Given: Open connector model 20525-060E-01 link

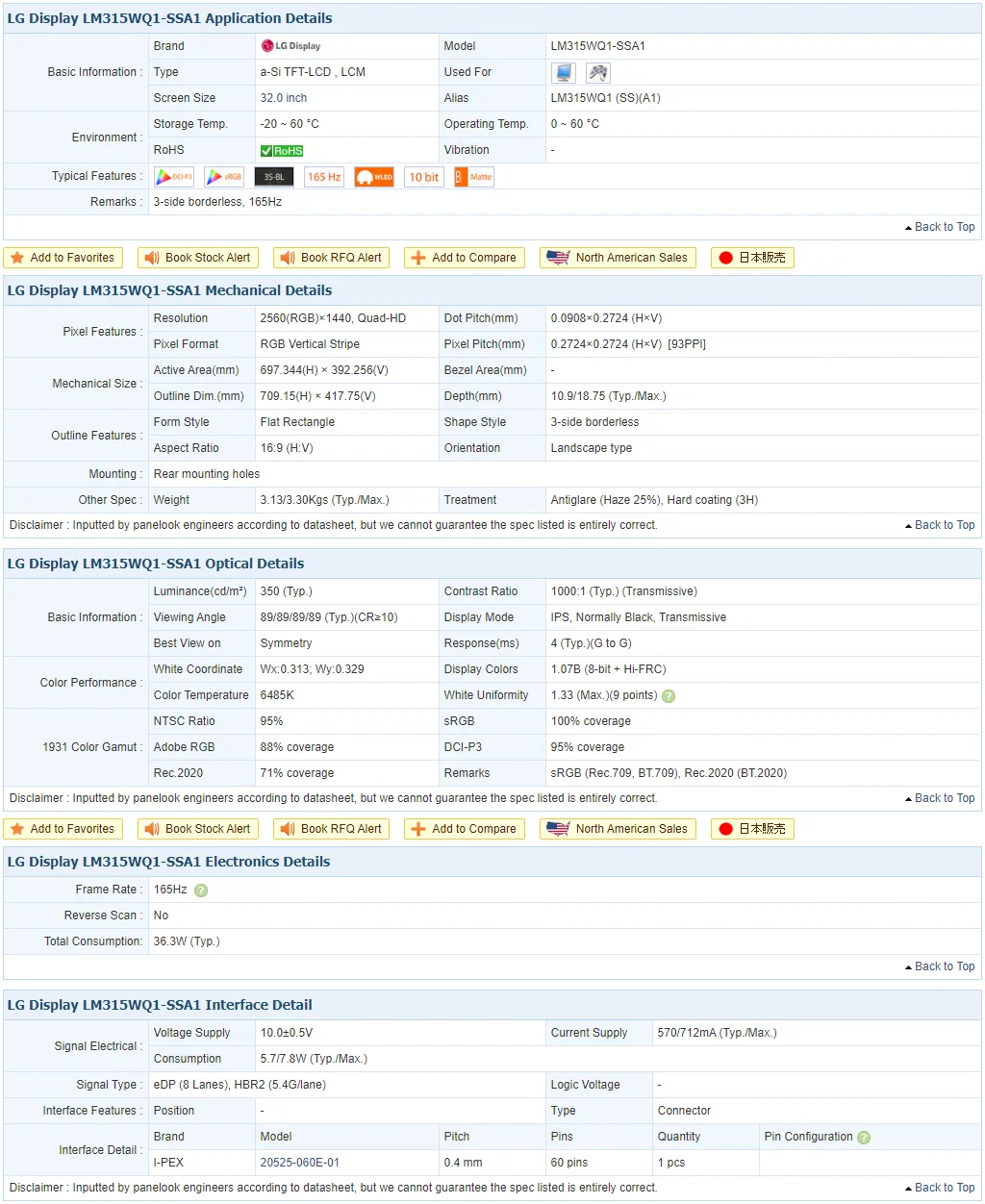Looking at the screenshot, I should [x=300, y=1164].
